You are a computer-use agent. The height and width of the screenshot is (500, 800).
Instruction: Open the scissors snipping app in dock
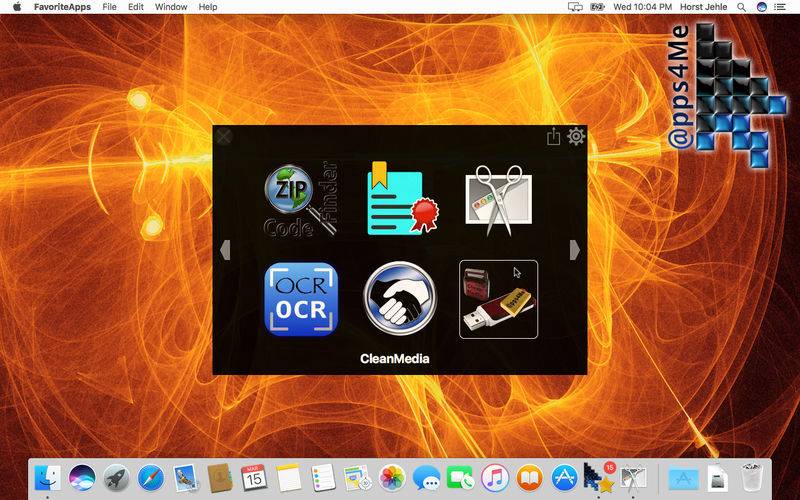click(x=633, y=478)
